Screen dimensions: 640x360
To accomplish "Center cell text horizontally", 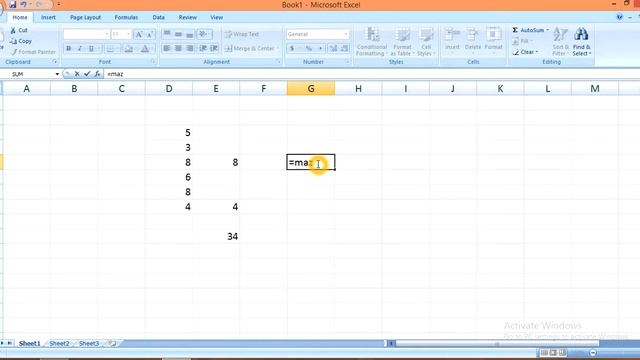I will tap(178, 49).
